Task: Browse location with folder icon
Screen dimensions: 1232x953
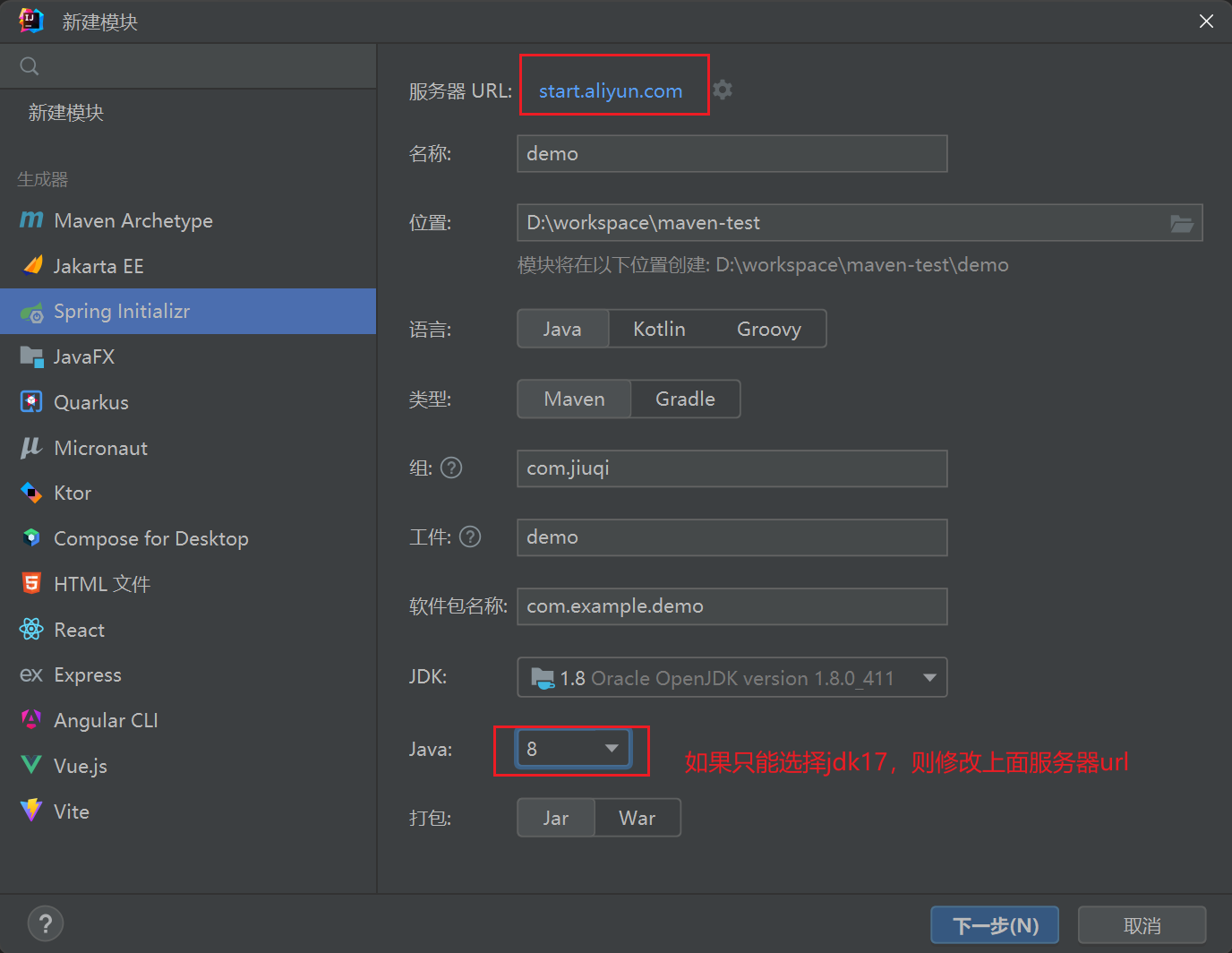Action: pos(1182,223)
